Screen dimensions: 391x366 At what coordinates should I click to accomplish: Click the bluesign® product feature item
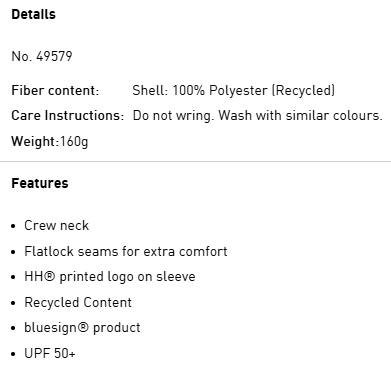(82, 328)
